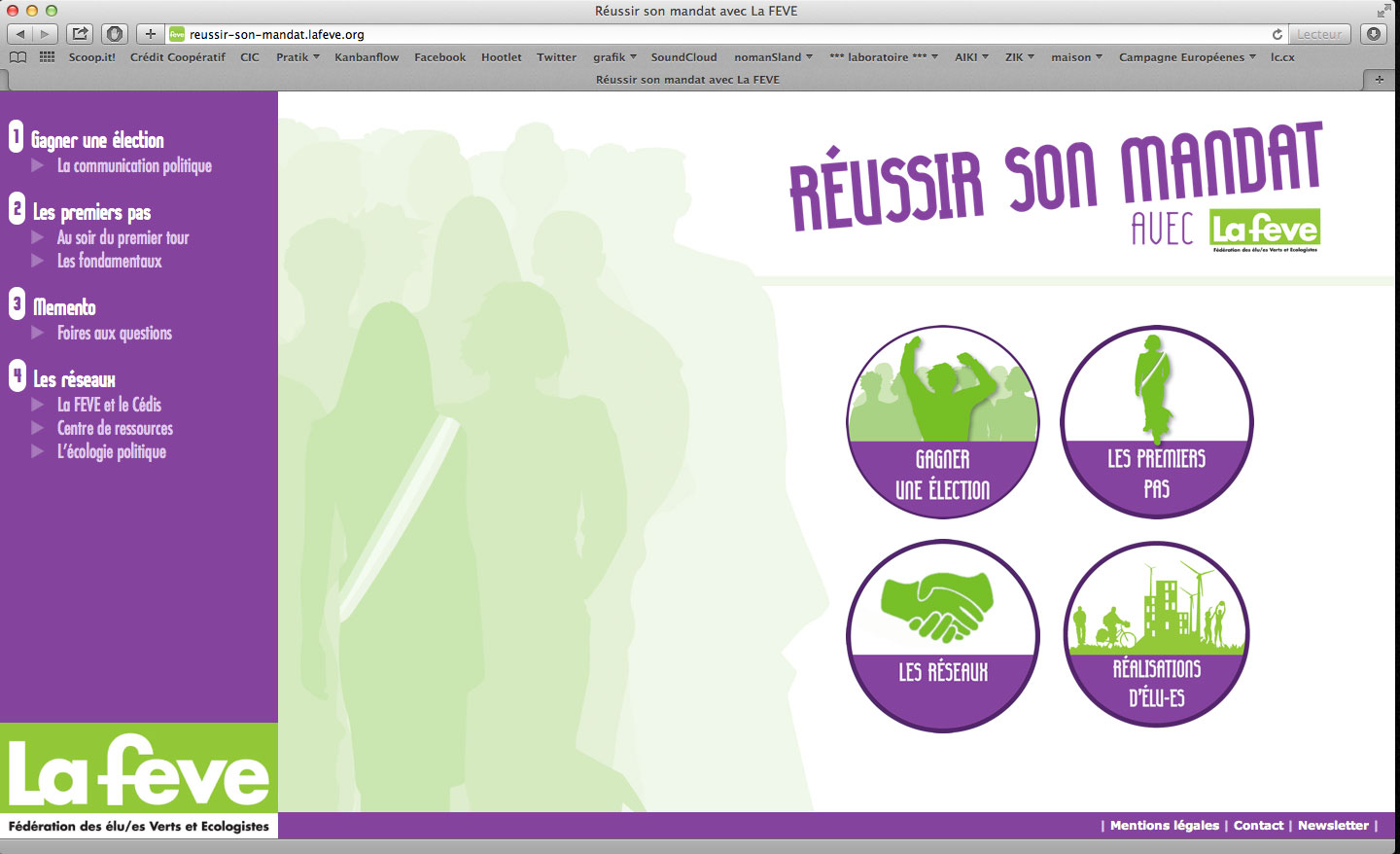This screenshot has height=854, width=1400.
Task: Click the number 1 section badge
Action: click(17, 136)
